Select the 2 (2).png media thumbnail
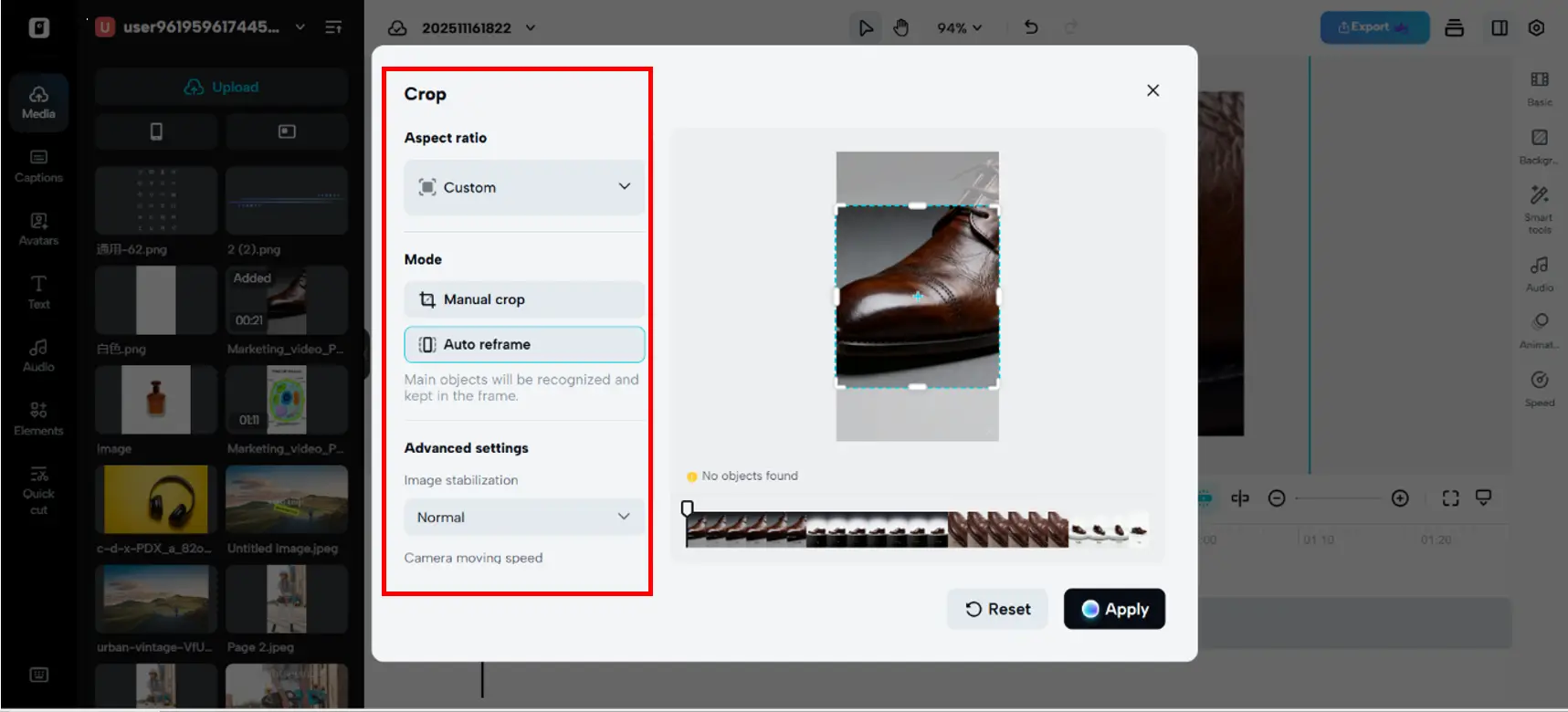The image size is (1568, 712). 287,201
